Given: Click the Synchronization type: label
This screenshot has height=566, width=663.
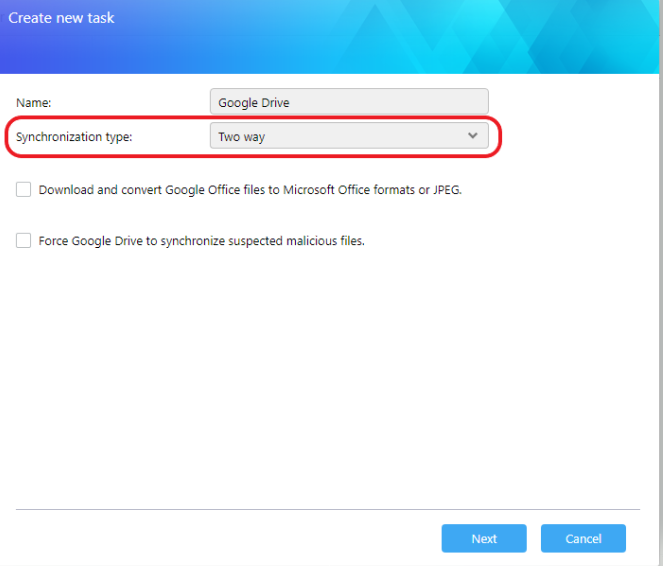Looking at the screenshot, I should (74, 137).
